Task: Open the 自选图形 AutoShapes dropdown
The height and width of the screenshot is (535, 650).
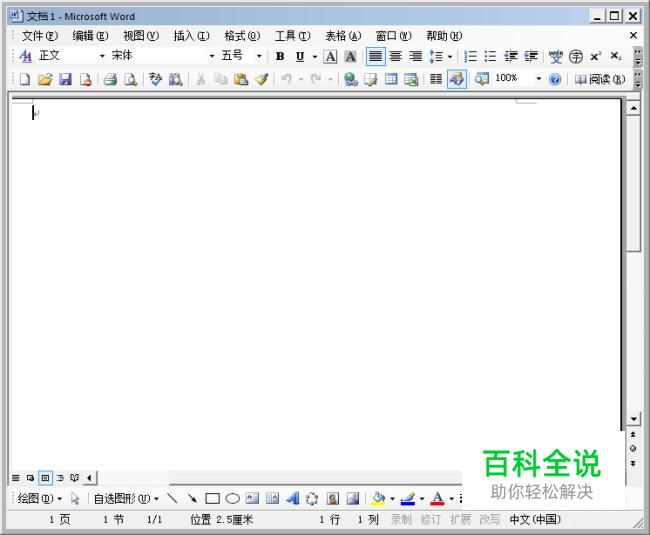Action: [126, 499]
